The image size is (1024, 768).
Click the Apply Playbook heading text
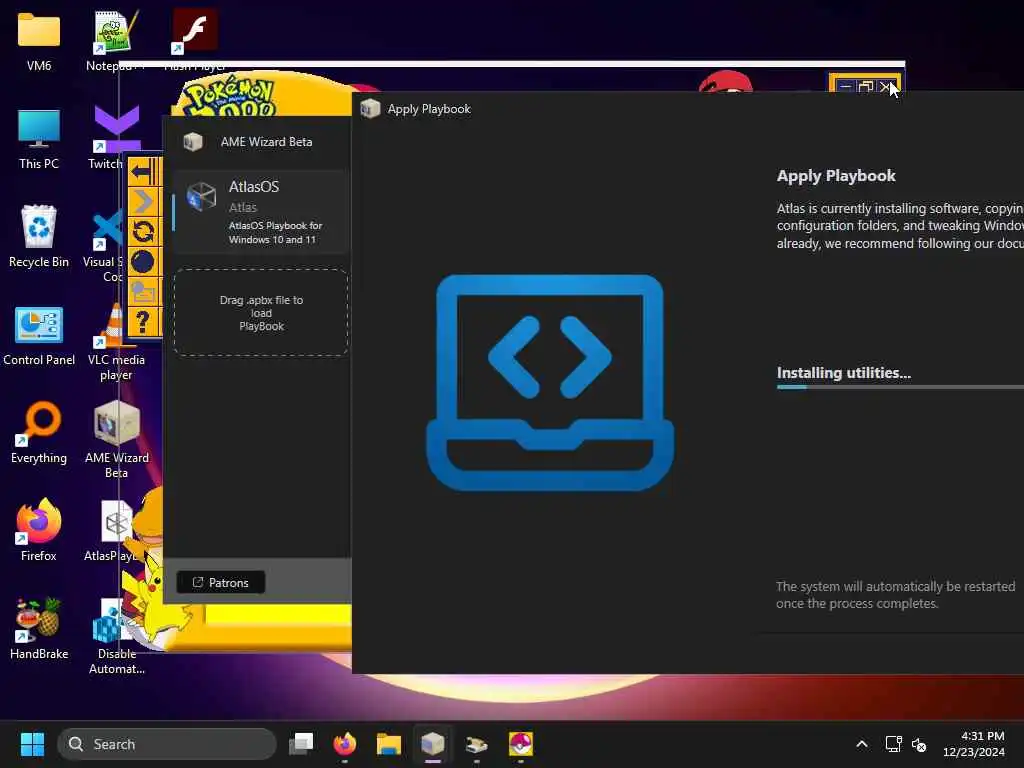(836, 176)
